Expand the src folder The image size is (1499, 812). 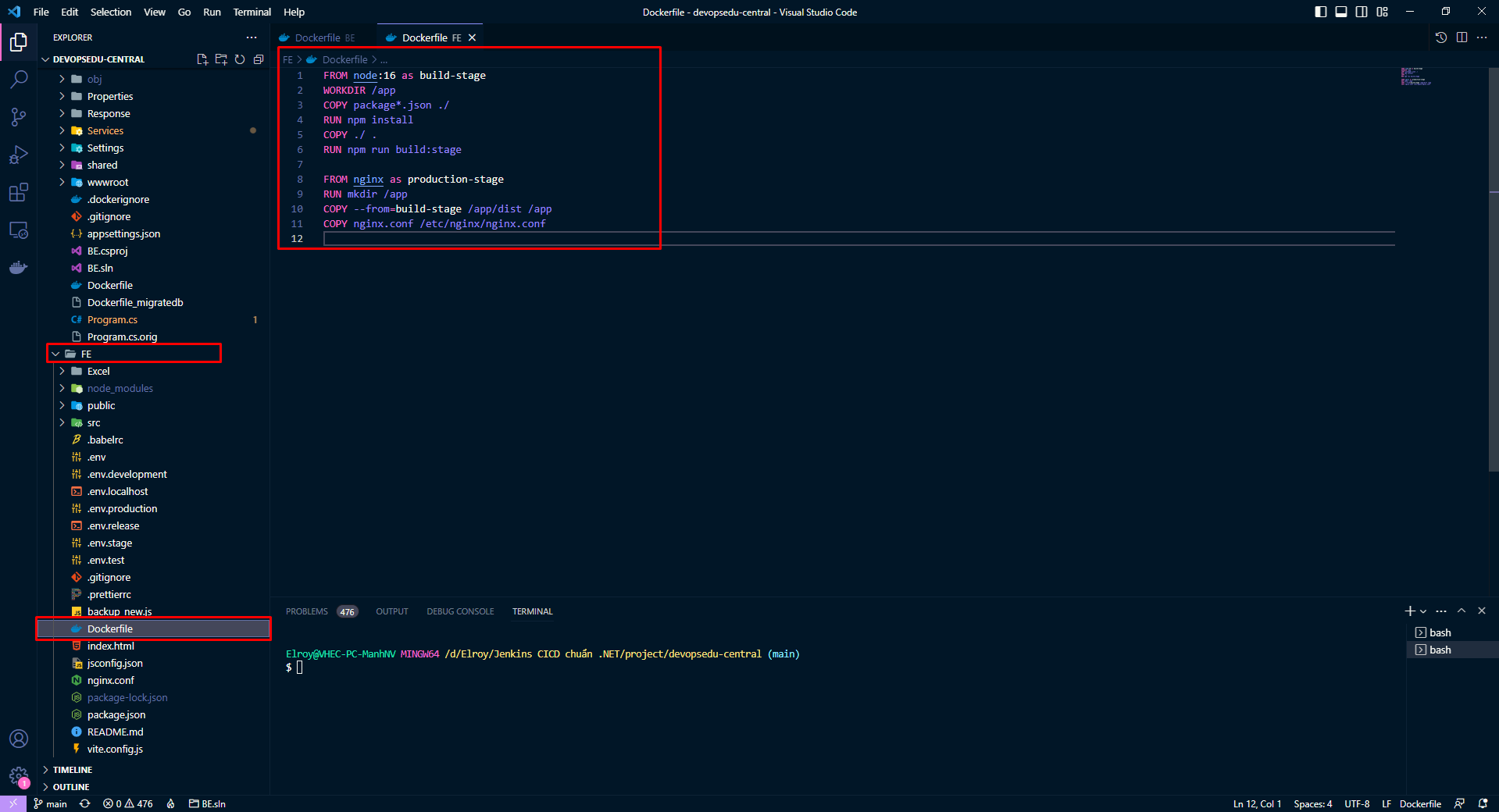pos(93,422)
